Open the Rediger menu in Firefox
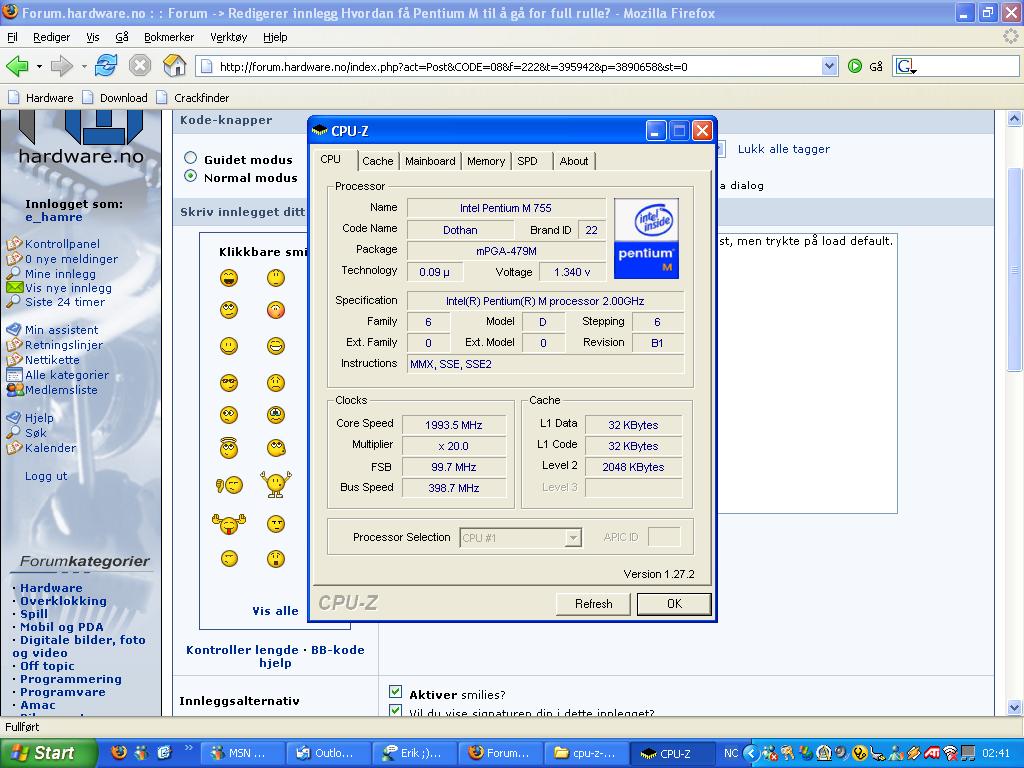The height and width of the screenshot is (768, 1024). pos(52,37)
